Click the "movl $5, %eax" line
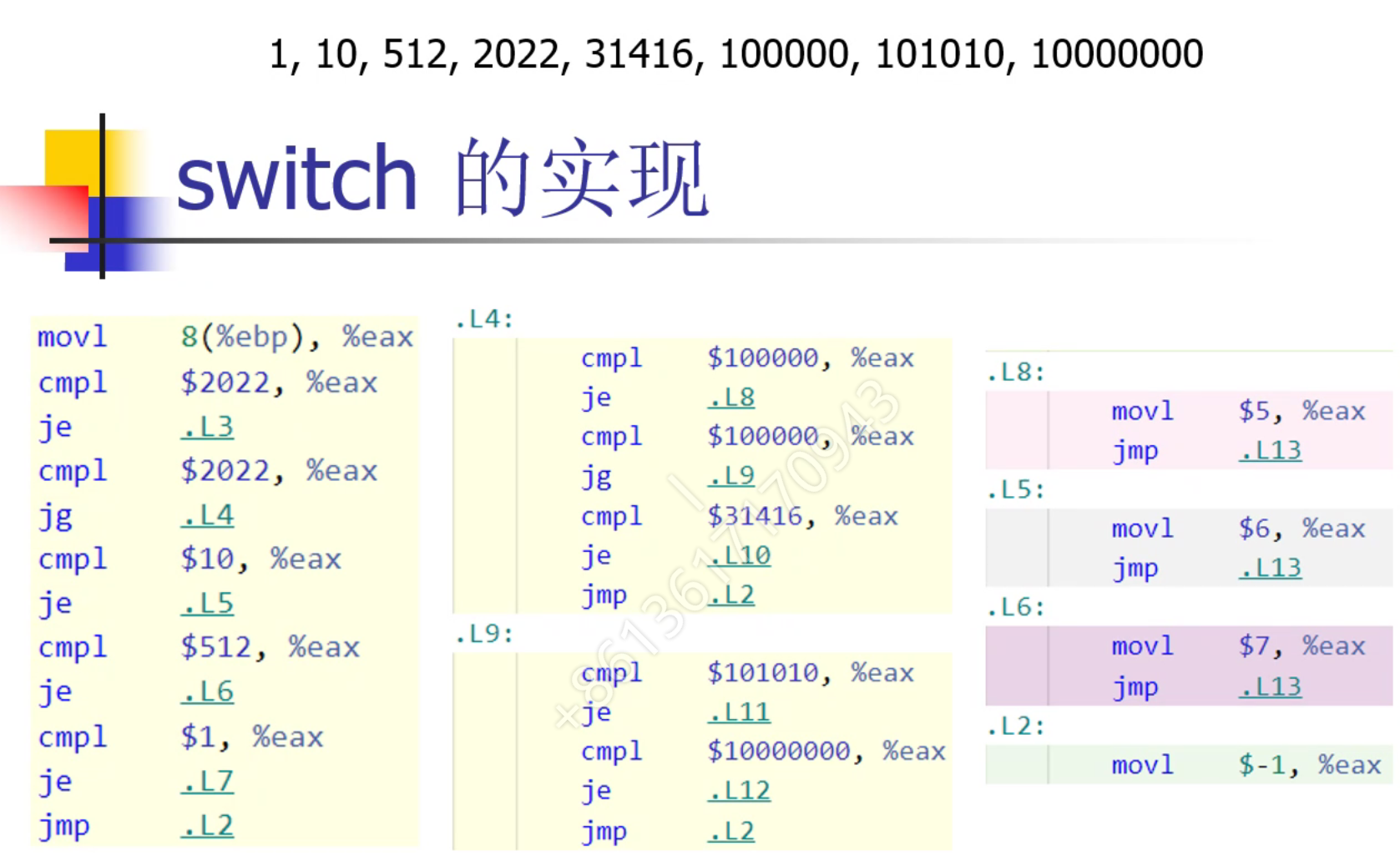 [x=1239, y=412]
